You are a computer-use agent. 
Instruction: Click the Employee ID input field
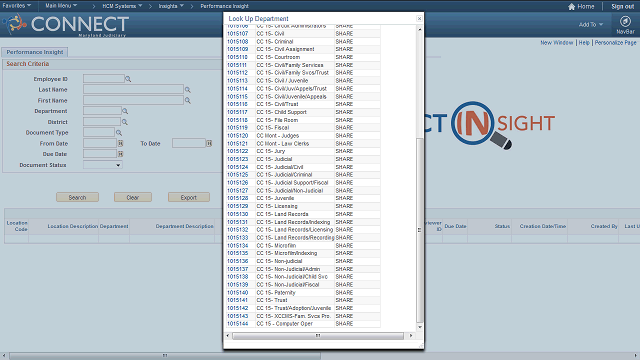click(x=104, y=79)
